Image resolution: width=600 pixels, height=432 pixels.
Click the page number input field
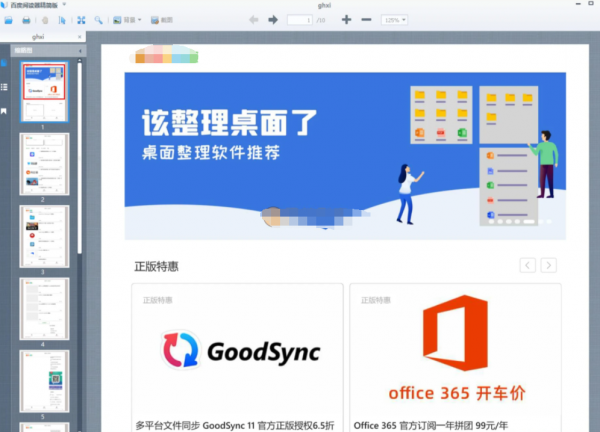300,20
